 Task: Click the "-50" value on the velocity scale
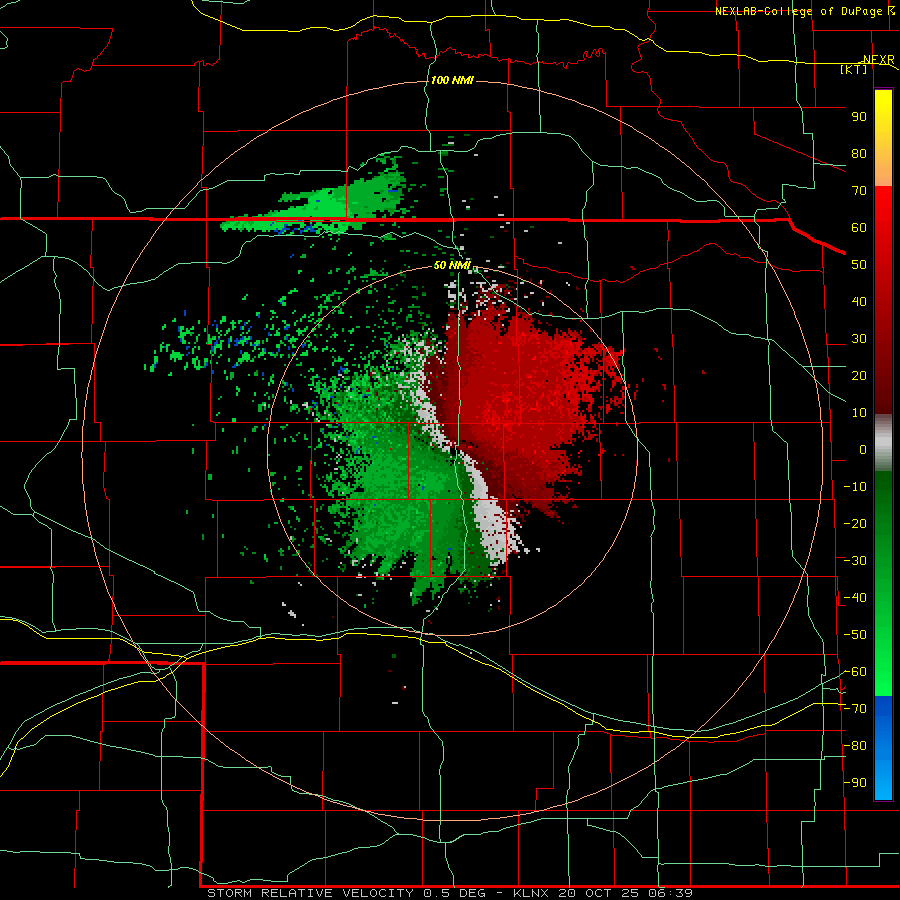click(855, 635)
